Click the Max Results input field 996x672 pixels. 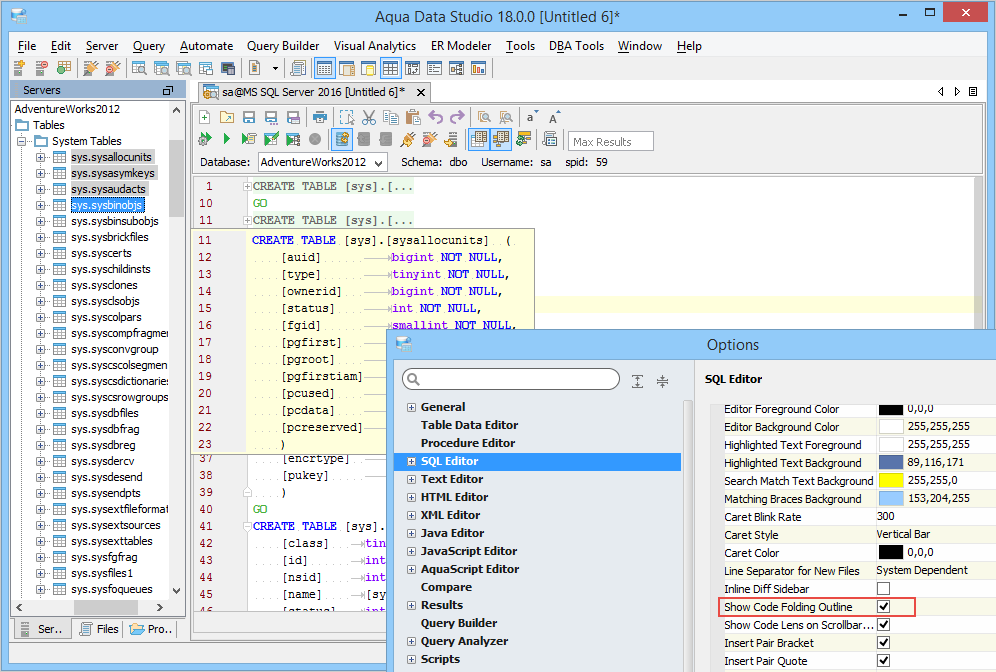(611, 141)
